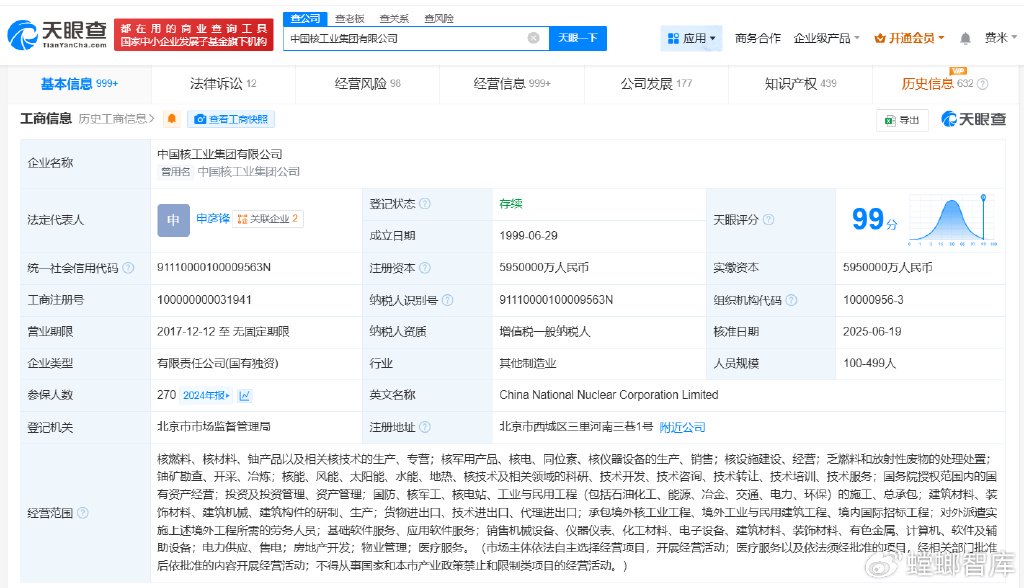The image size is (1024, 588).
Task: Click the help icon next to 注册地址
Action: [x=424, y=427]
